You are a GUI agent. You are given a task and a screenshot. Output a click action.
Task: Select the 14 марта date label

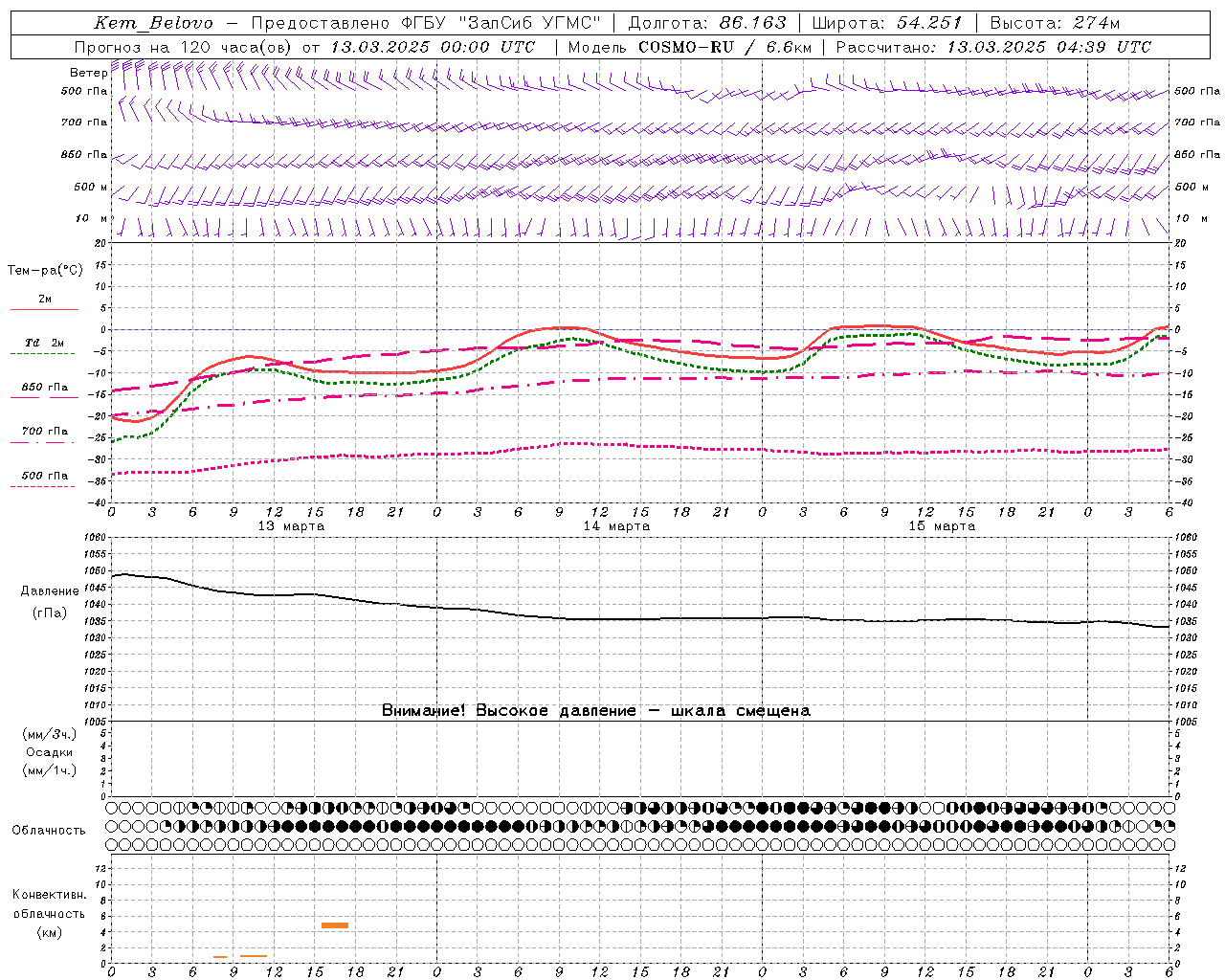pos(616,525)
